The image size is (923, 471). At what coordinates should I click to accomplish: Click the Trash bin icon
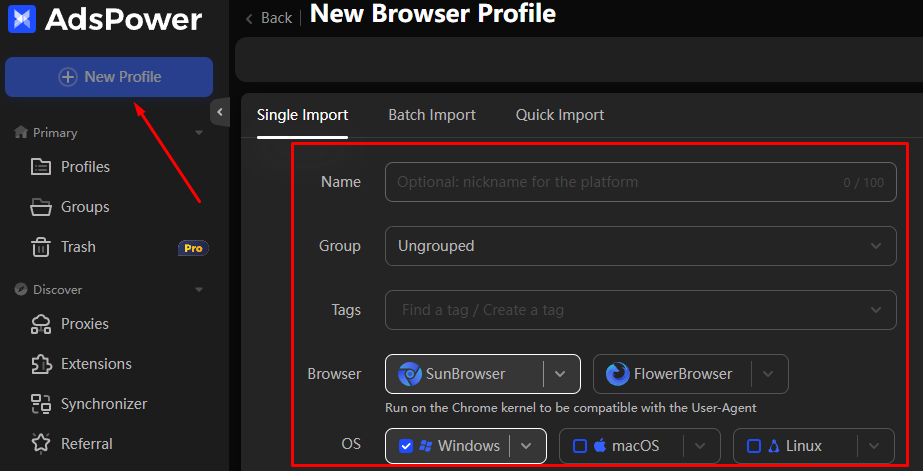pyautogui.click(x=41, y=247)
